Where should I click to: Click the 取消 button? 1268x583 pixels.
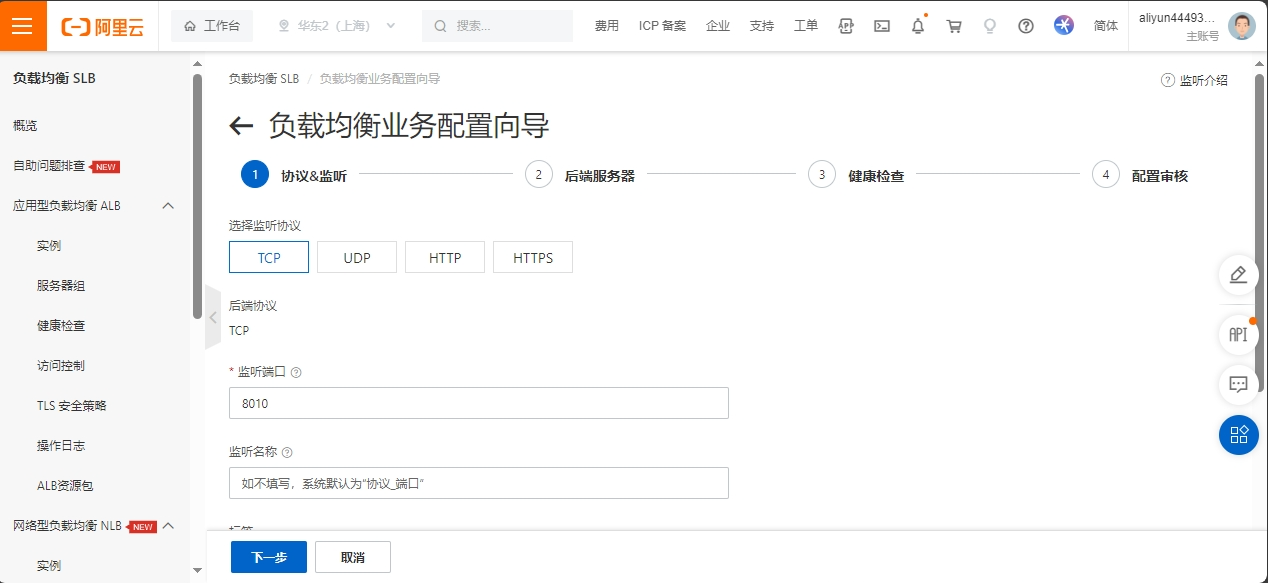point(353,557)
